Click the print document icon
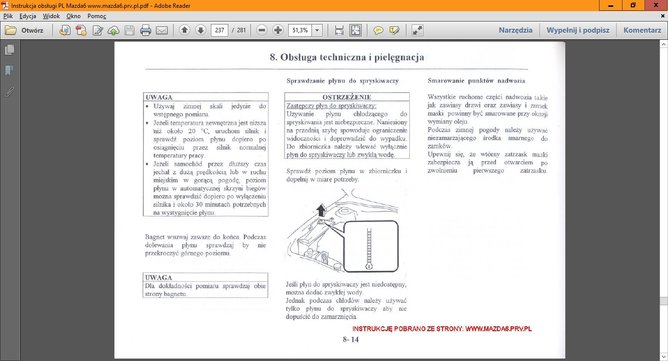 click(x=145, y=30)
